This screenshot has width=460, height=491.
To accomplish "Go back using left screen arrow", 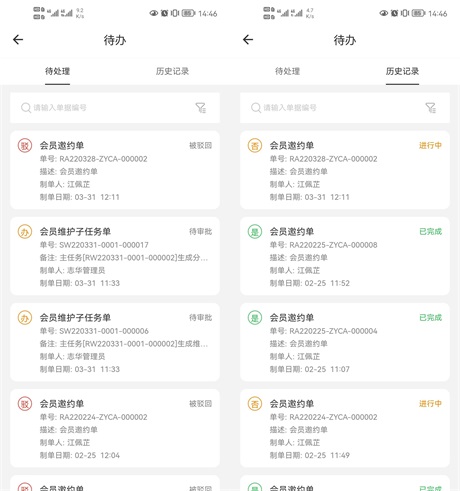I will click(18, 40).
